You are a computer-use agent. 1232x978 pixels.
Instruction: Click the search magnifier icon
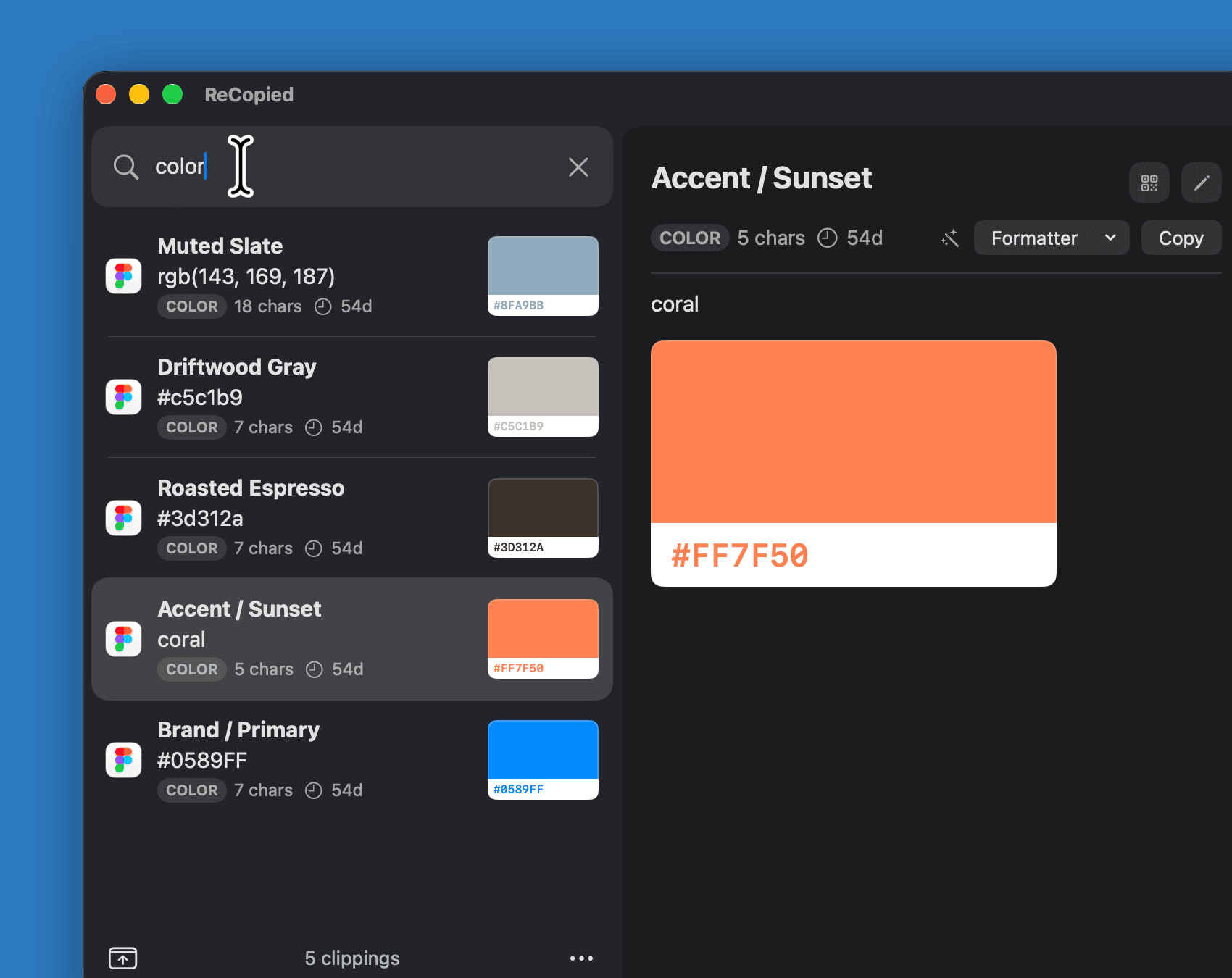pyautogui.click(x=125, y=167)
